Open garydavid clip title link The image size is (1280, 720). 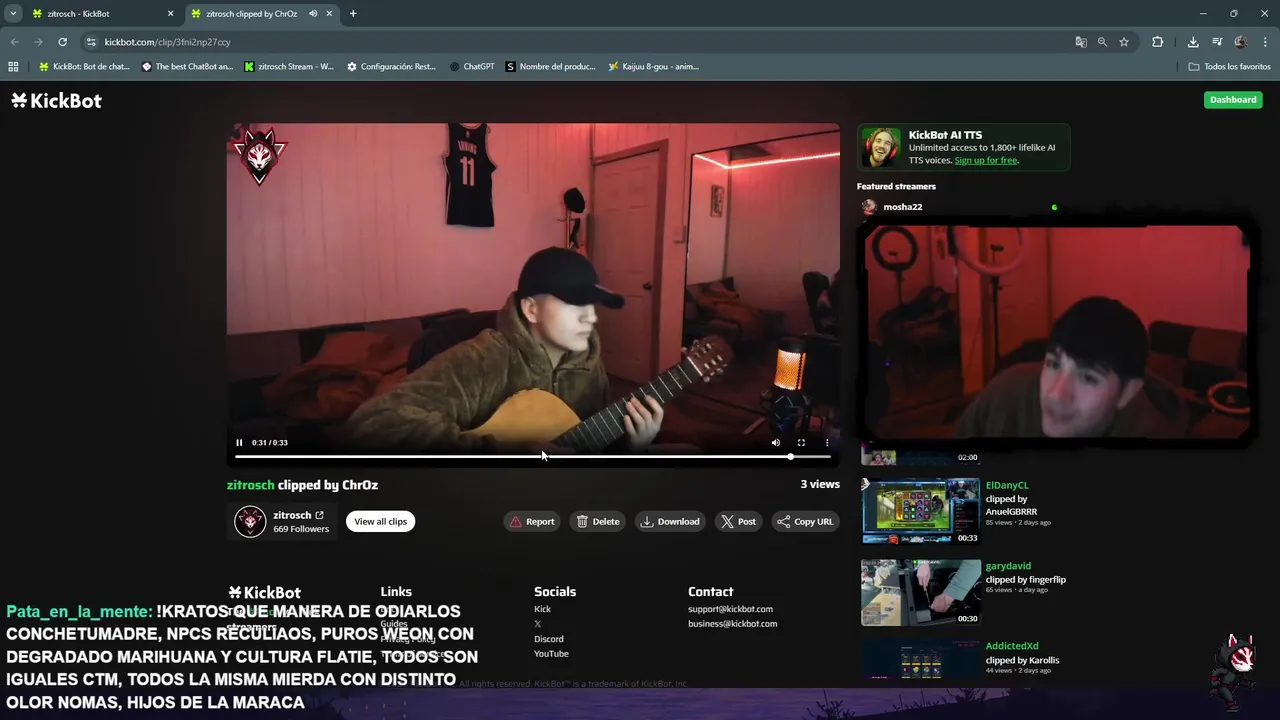tap(1008, 566)
